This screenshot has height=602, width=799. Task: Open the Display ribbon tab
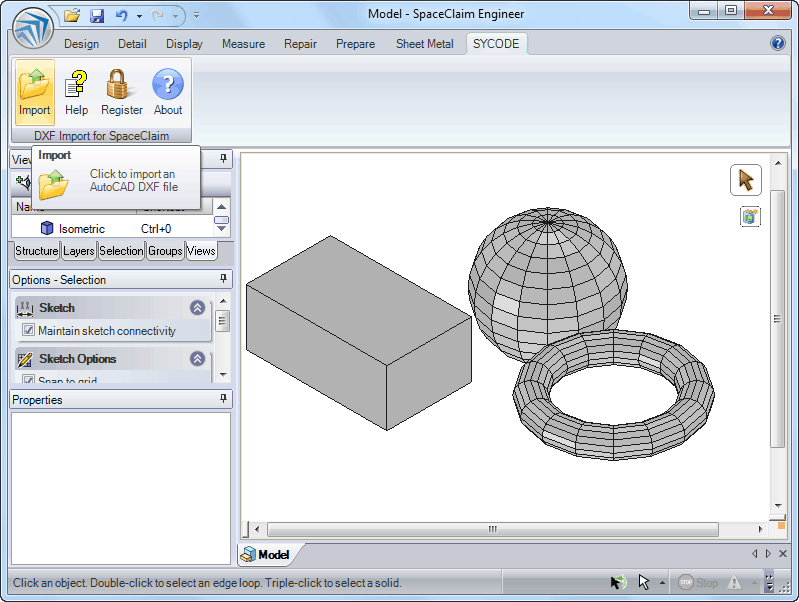tap(184, 44)
